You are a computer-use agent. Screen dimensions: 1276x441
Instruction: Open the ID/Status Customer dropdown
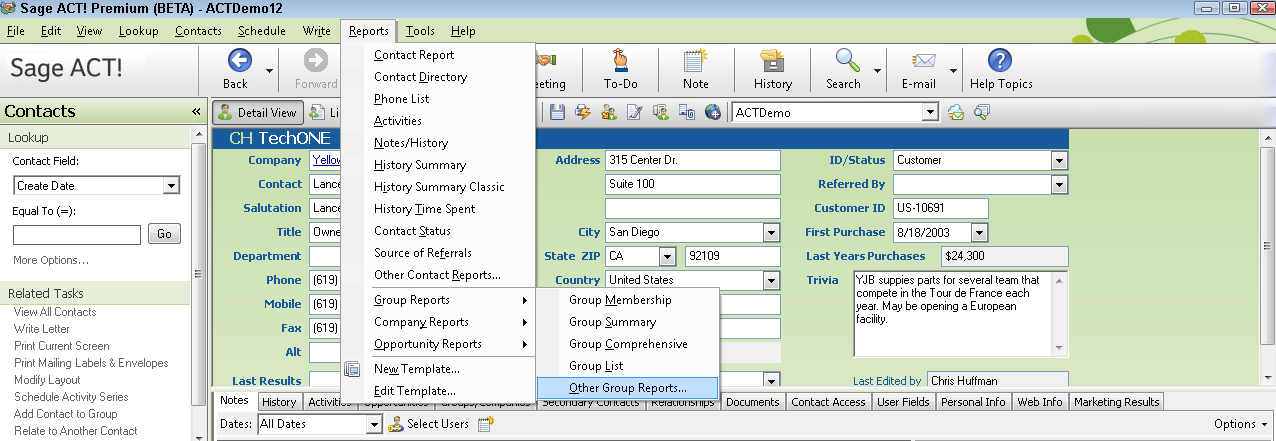pos(1059,160)
